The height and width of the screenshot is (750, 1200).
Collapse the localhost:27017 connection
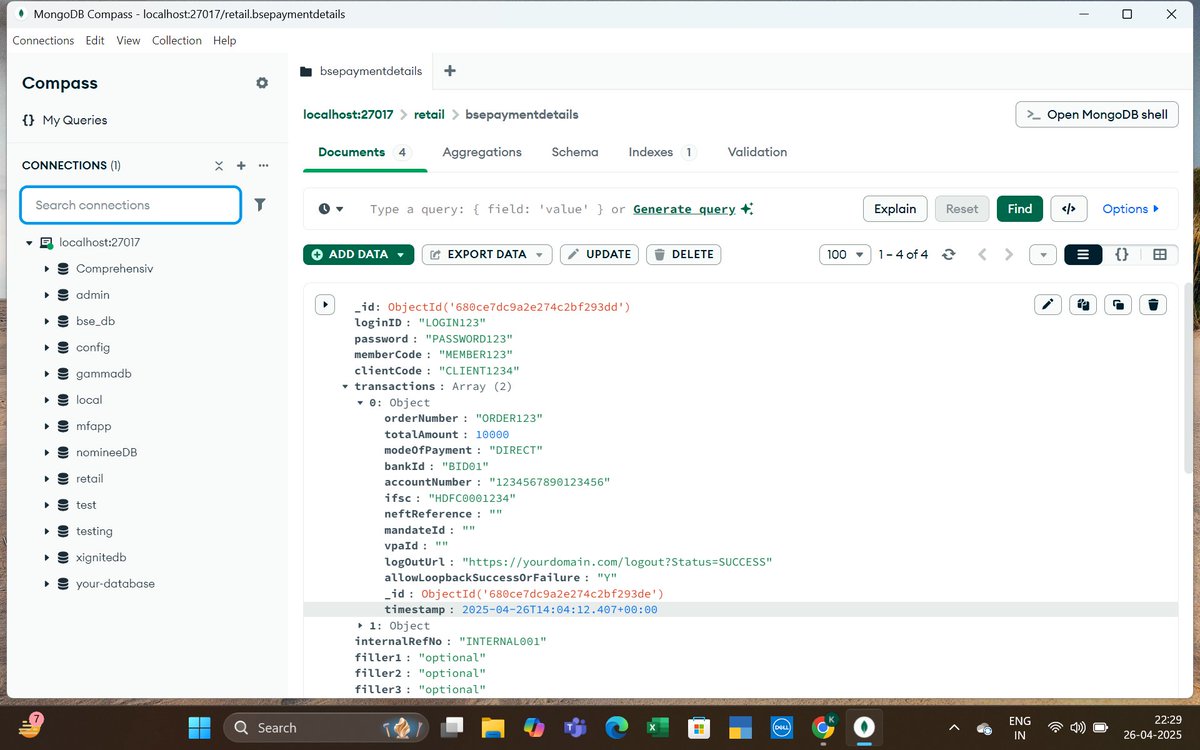point(29,243)
